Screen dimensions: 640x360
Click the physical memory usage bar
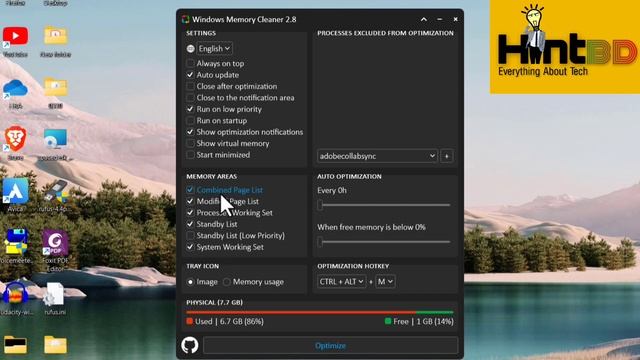coord(320,313)
